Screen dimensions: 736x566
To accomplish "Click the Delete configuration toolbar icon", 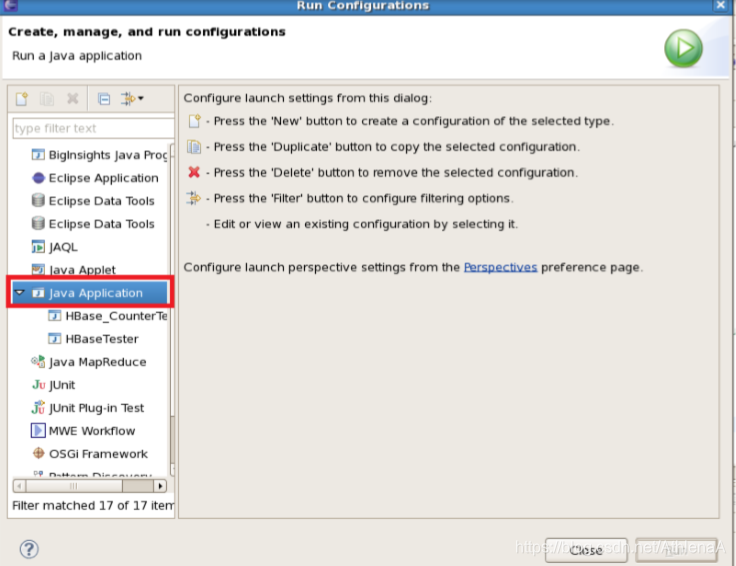I will tap(73, 99).
